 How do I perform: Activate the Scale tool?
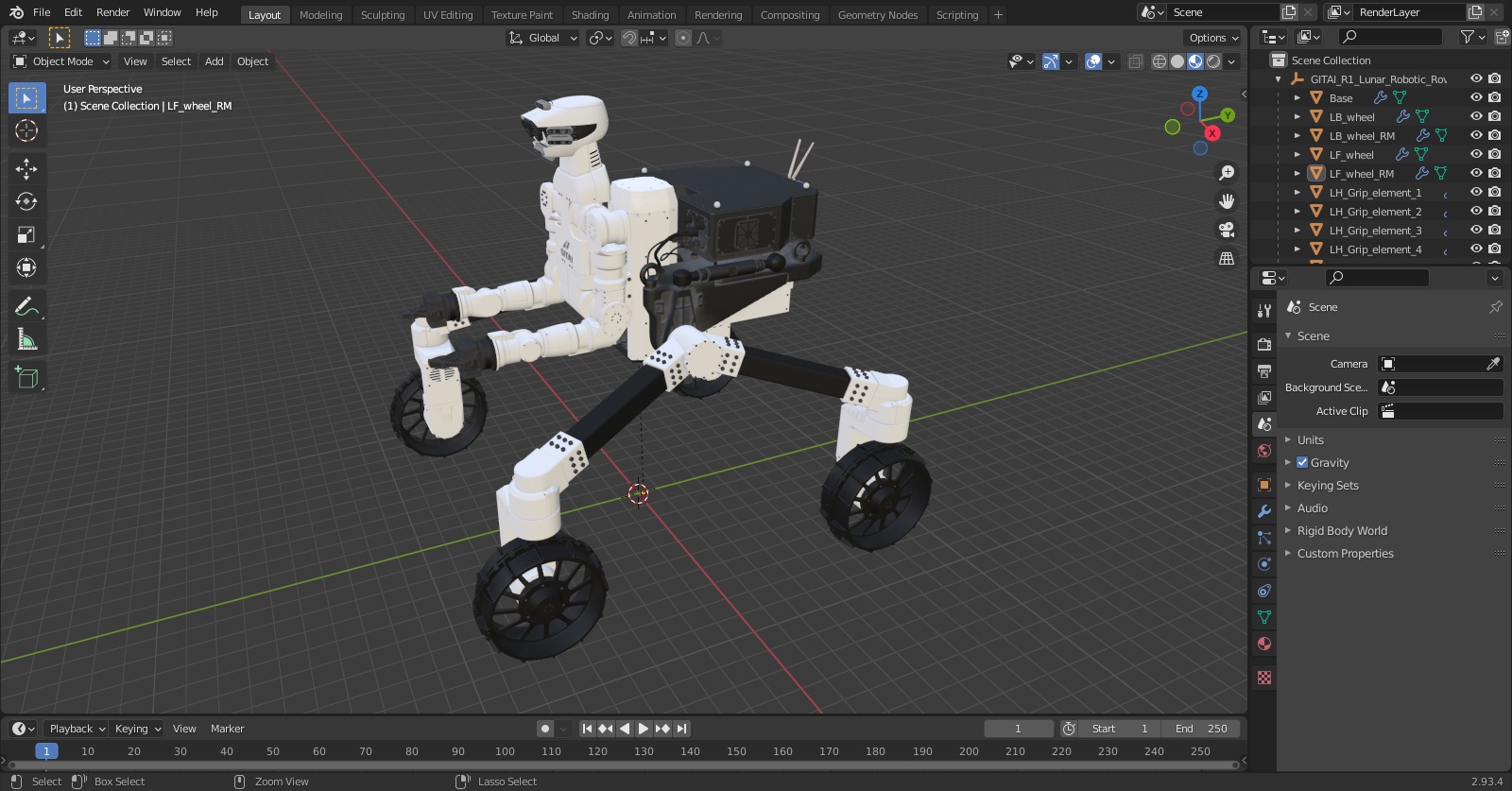[26, 235]
